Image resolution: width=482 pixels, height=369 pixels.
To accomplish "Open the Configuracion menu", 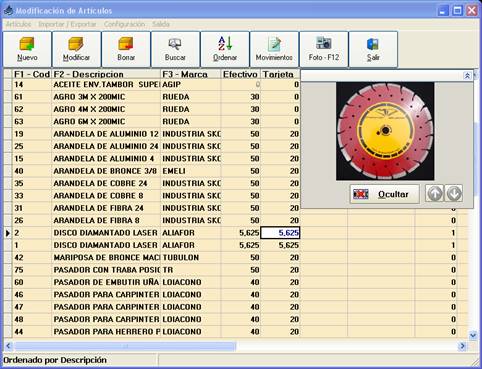I will pos(124,24).
